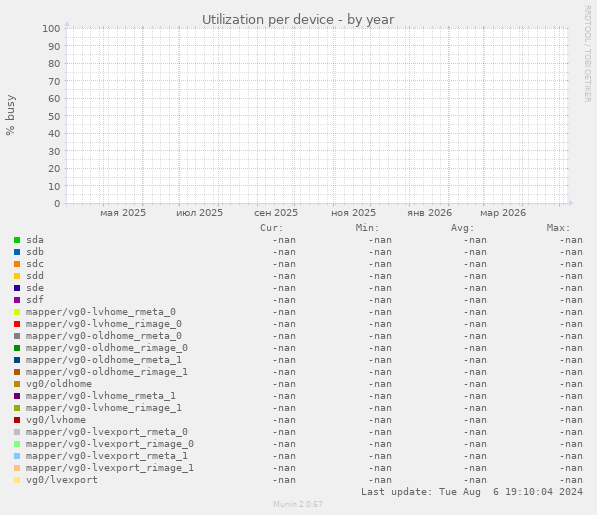Click 'mapper/vg0-lvexport_rimage_0' legend label
Screen dimensions: 597x515
pyautogui.click(x=110, y=444)
